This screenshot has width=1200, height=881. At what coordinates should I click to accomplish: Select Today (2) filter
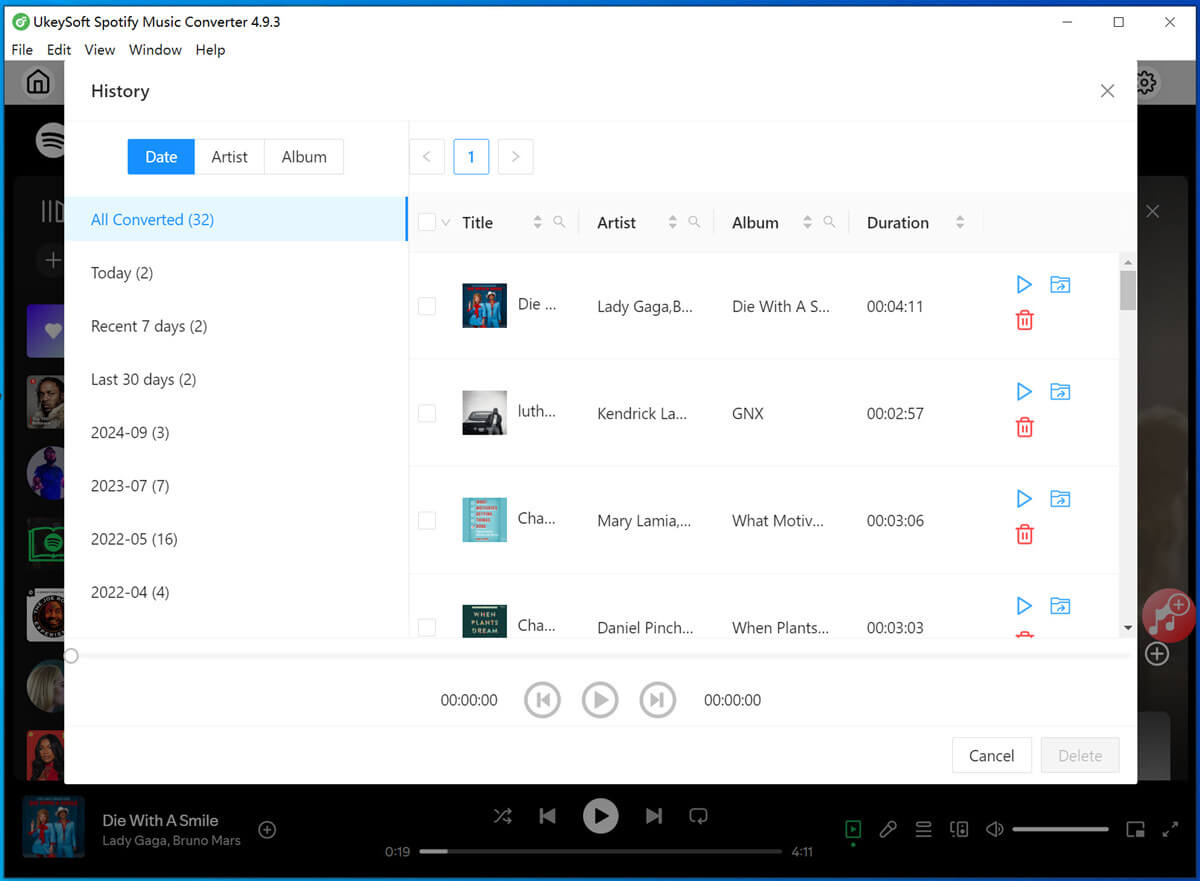[236, 273]
